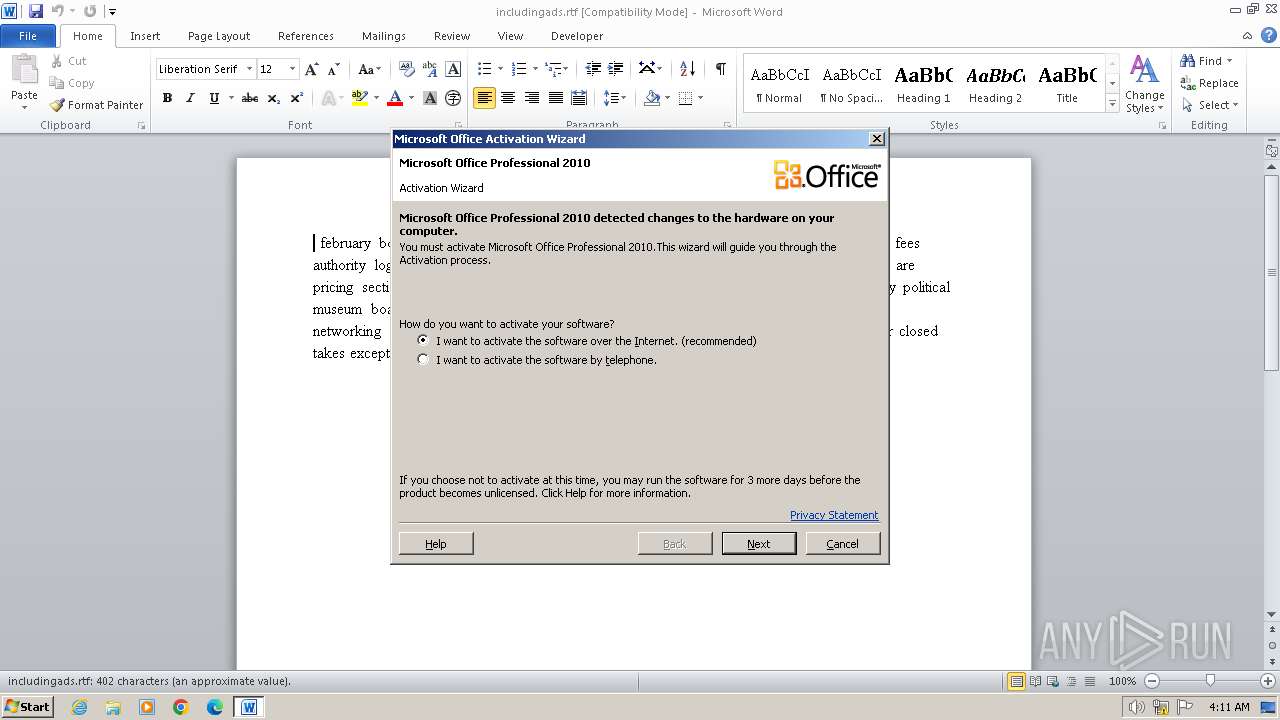
Task: Click the zoom in plus button
Action: pos(1268,681)
